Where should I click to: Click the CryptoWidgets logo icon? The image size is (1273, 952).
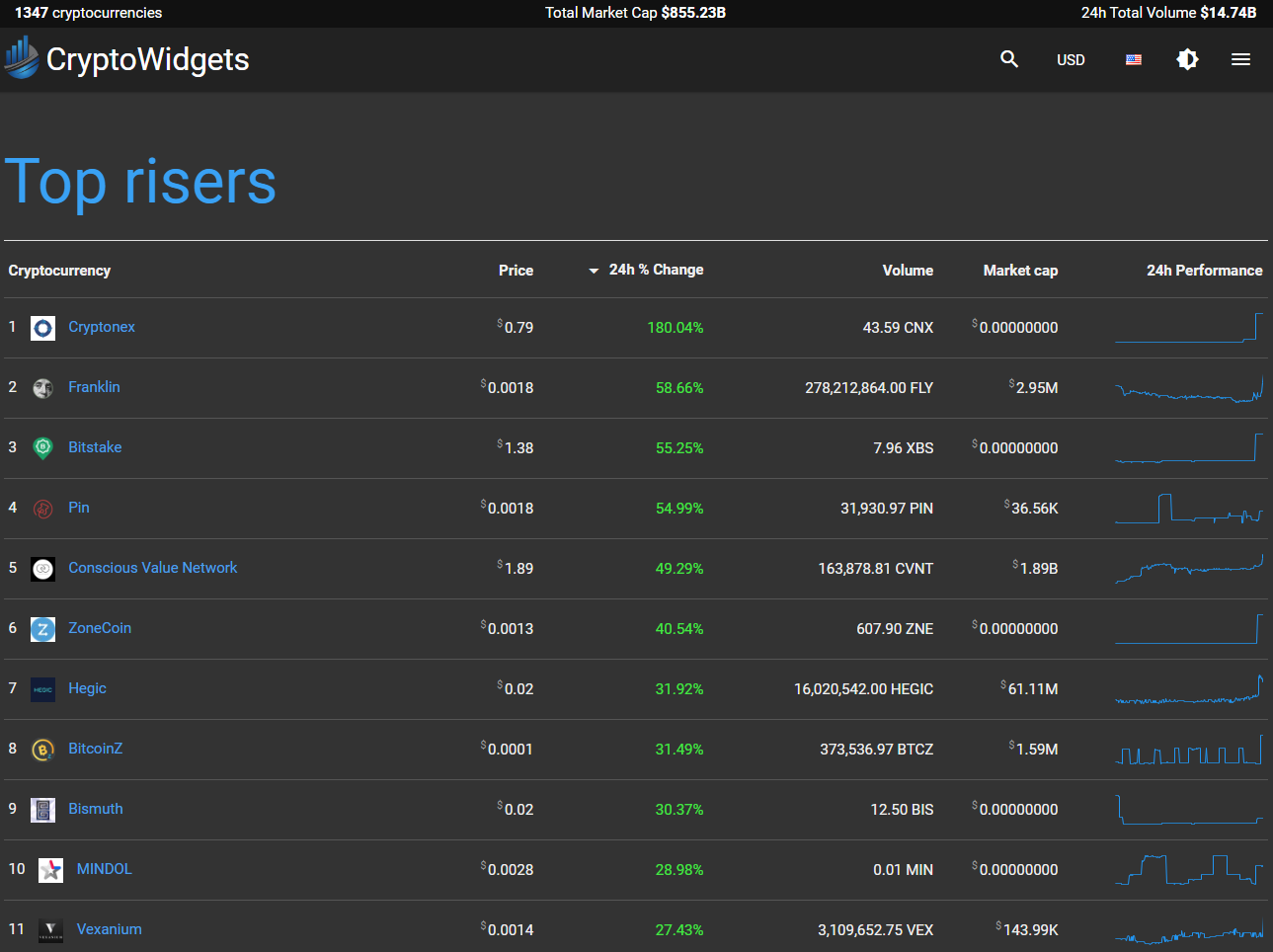pyautogui.click(x=22, y=57)
